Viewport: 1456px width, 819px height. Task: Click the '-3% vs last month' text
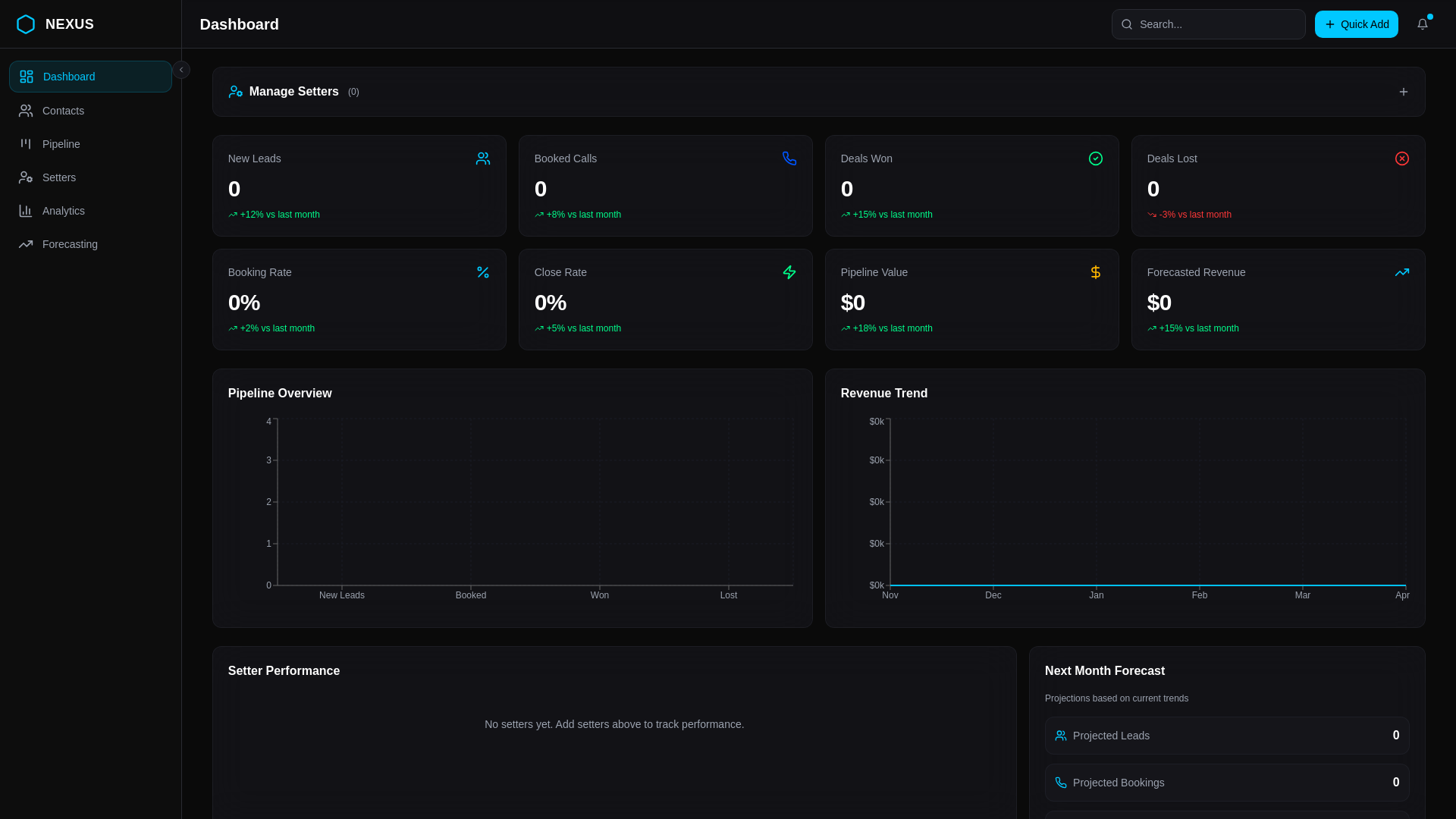[1195, 215]
